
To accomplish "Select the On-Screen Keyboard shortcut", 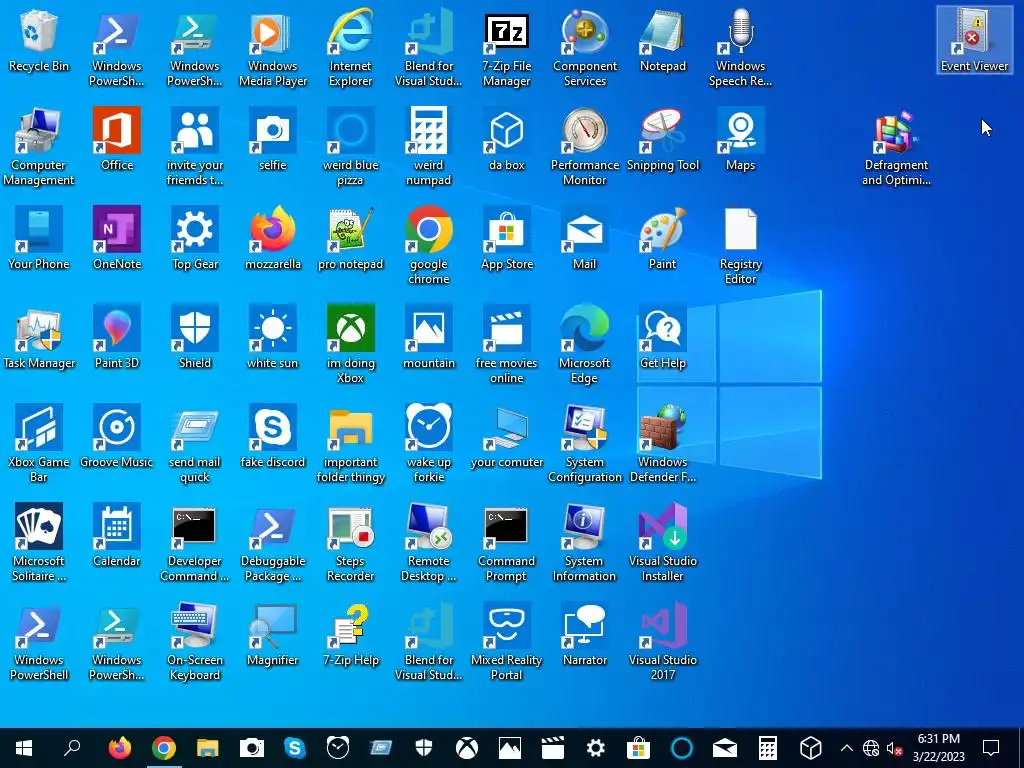I will pyautogui.click(x=195, y=642).
